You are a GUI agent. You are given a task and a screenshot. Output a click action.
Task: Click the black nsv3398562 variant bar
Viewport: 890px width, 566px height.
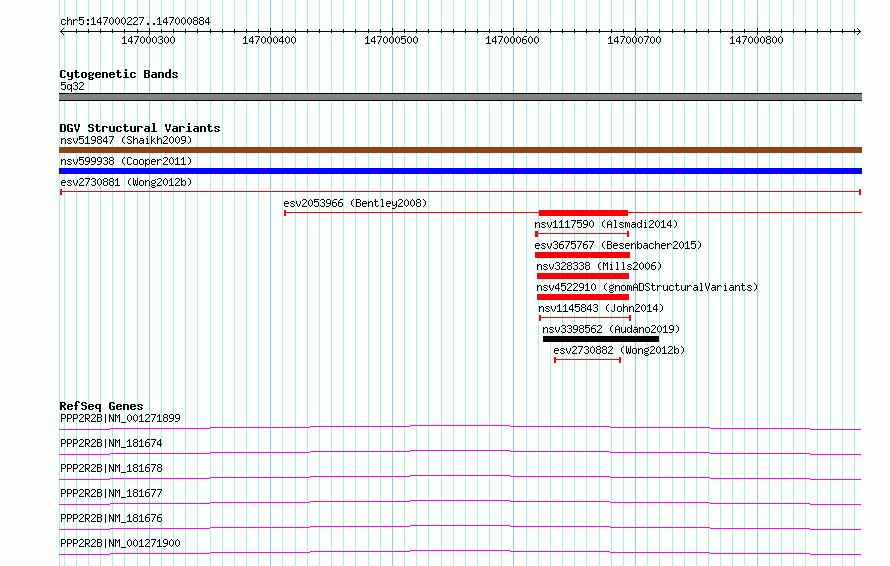click(x=601, y=339)
